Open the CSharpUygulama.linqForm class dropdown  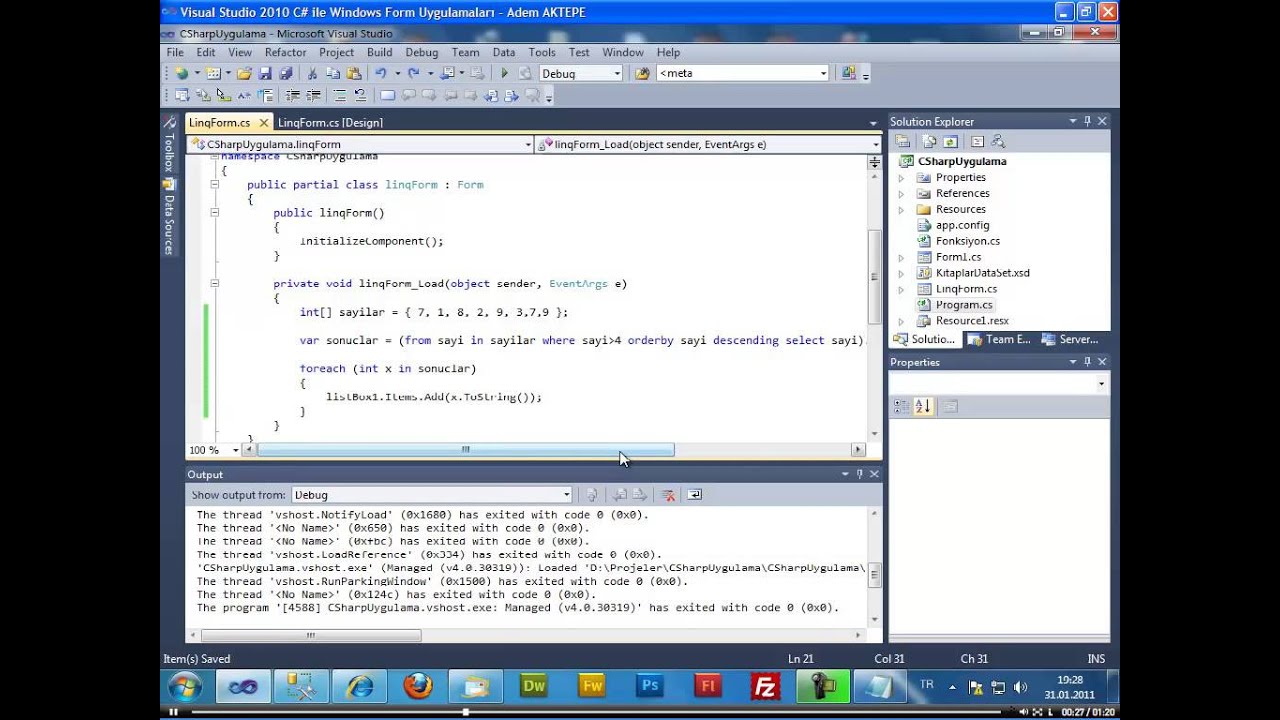pos(528,144)
